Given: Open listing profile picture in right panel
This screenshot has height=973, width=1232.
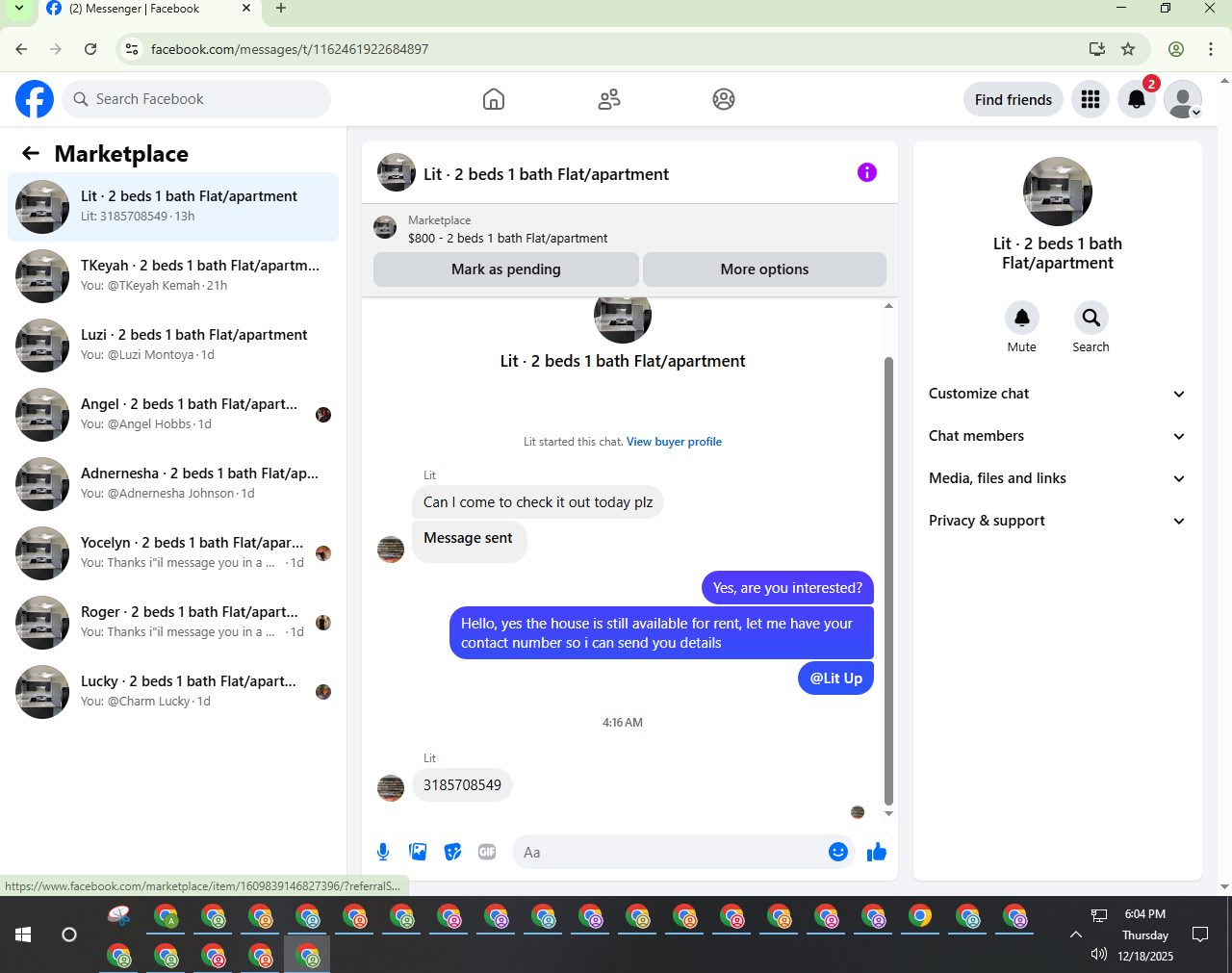Looking at the screenshot, I should pyautogui.click(x=1058, y=192).
